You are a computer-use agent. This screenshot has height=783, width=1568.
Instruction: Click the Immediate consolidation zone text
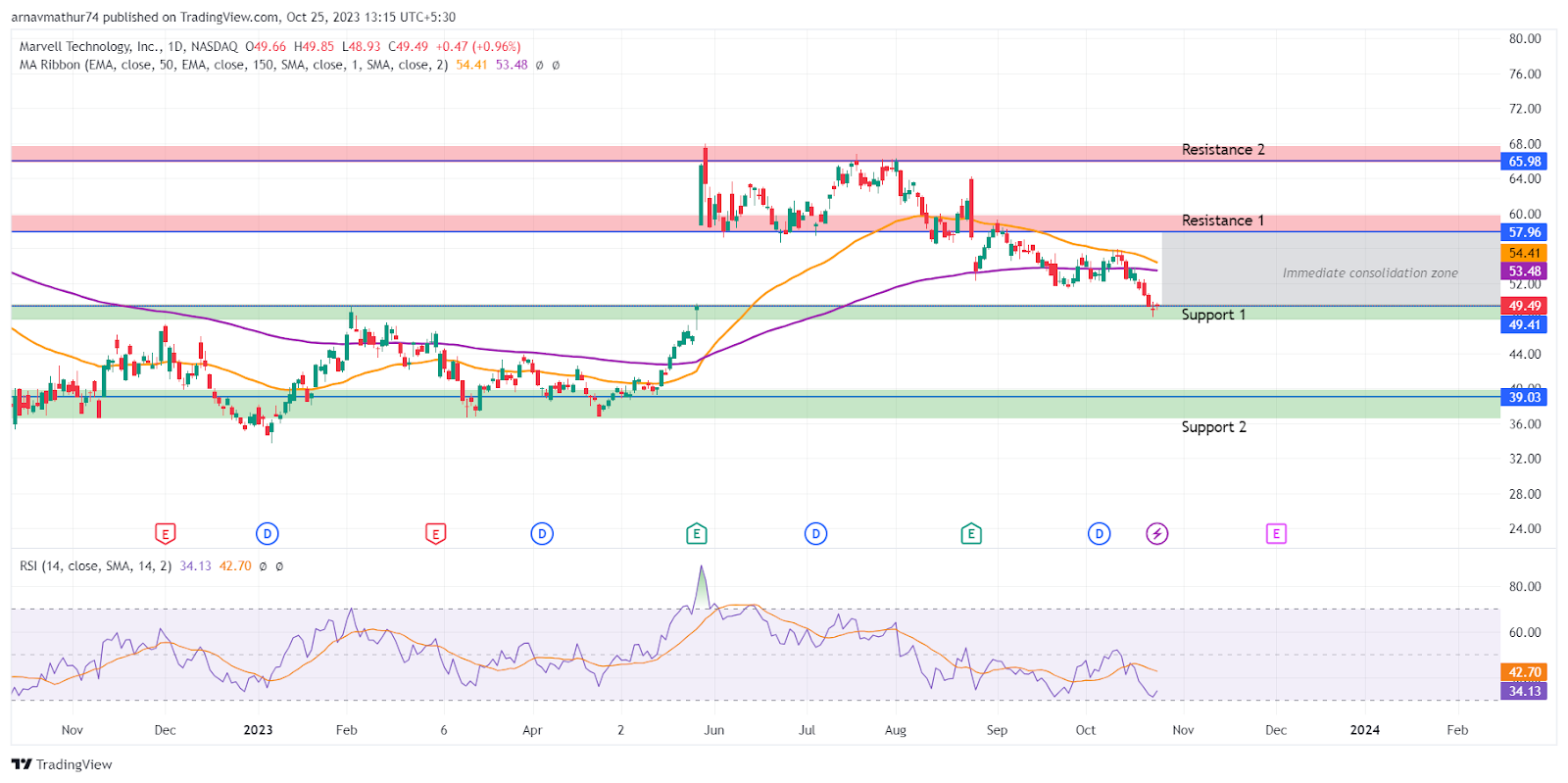pos(1370,273)
